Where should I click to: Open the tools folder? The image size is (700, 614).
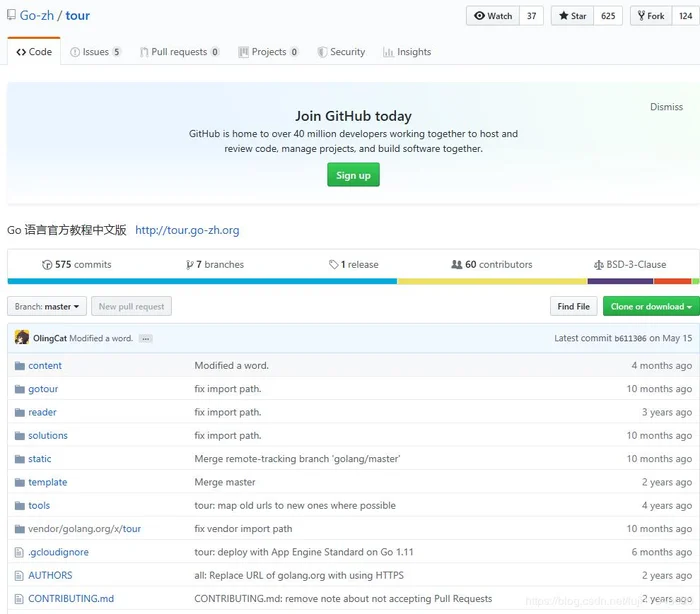[x=39, y=505]
